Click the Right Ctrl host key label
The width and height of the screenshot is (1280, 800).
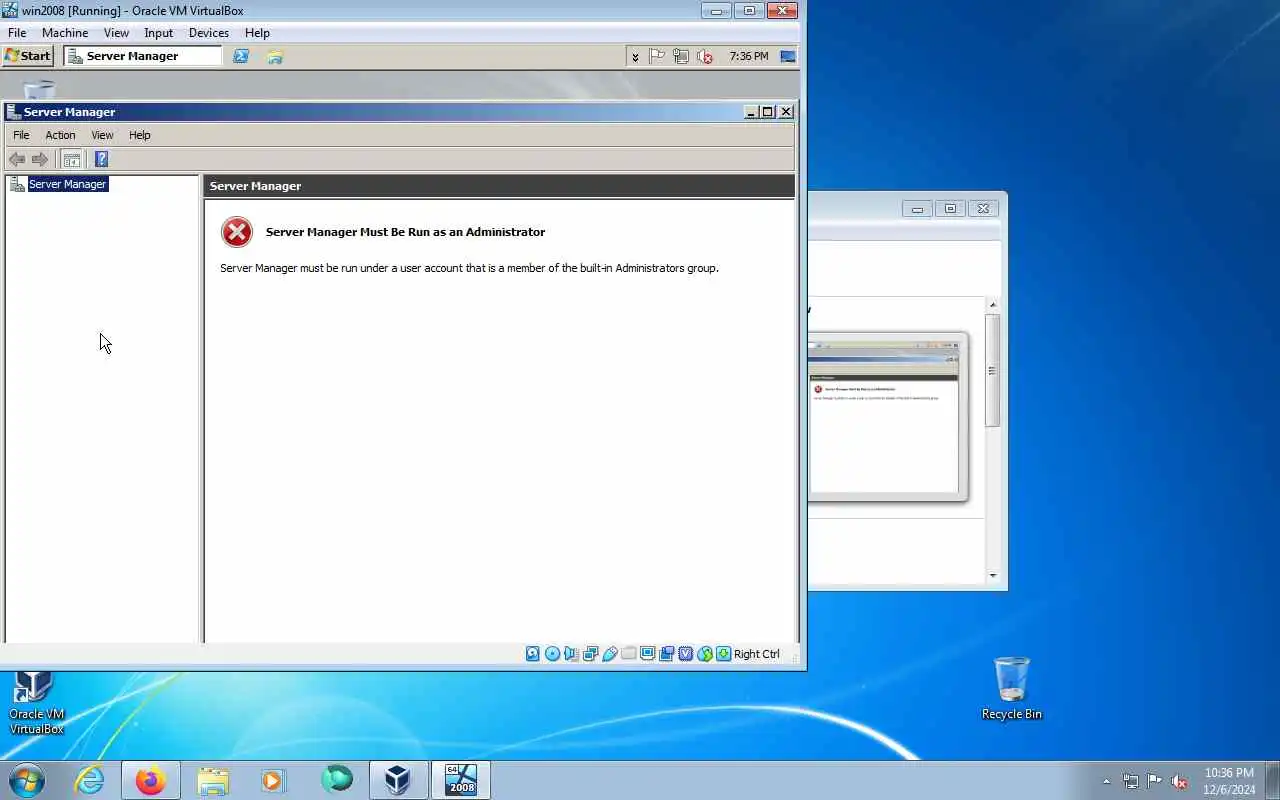tap(757, 654)
